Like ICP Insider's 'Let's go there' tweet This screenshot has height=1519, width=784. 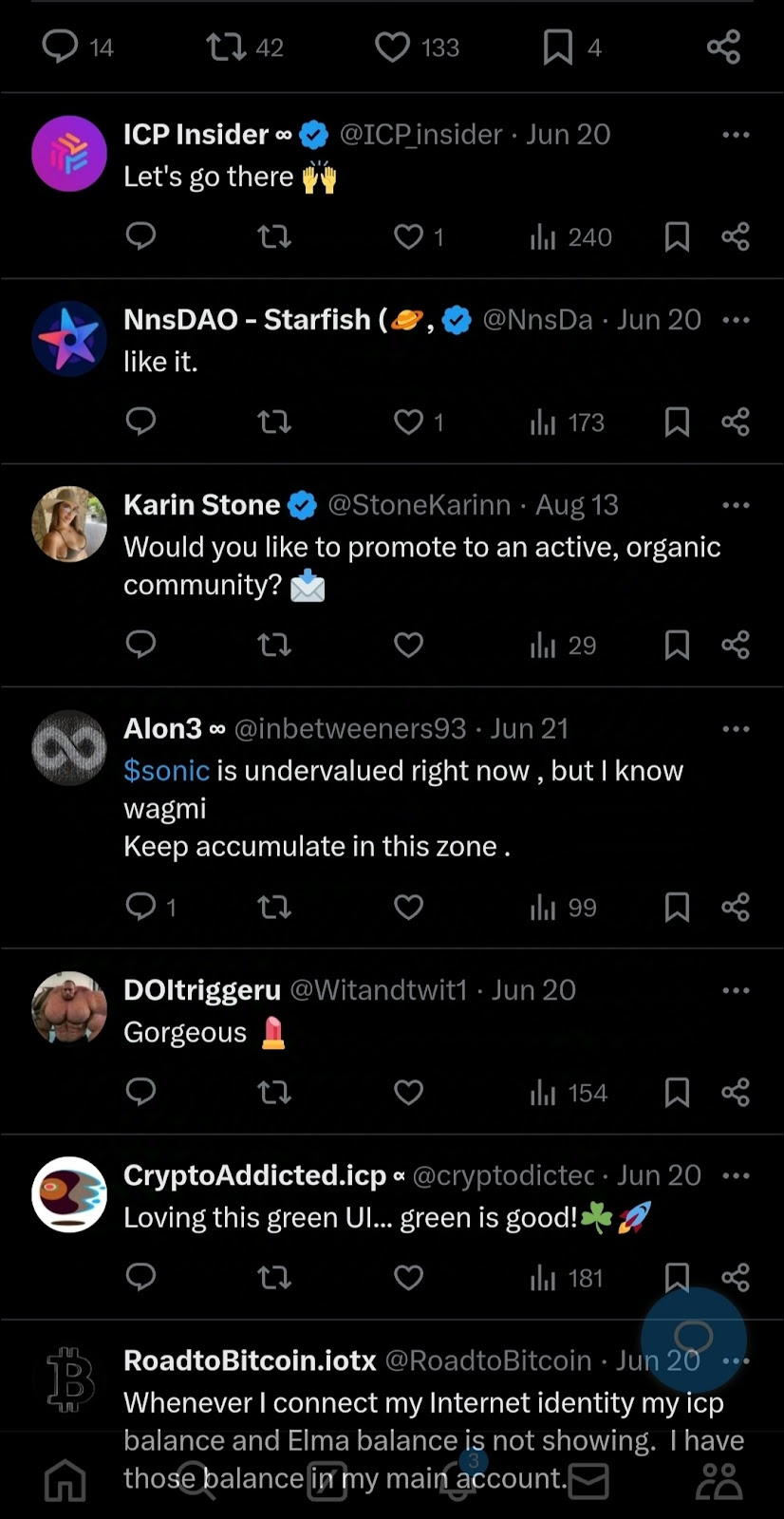click(x=409, y=236)
